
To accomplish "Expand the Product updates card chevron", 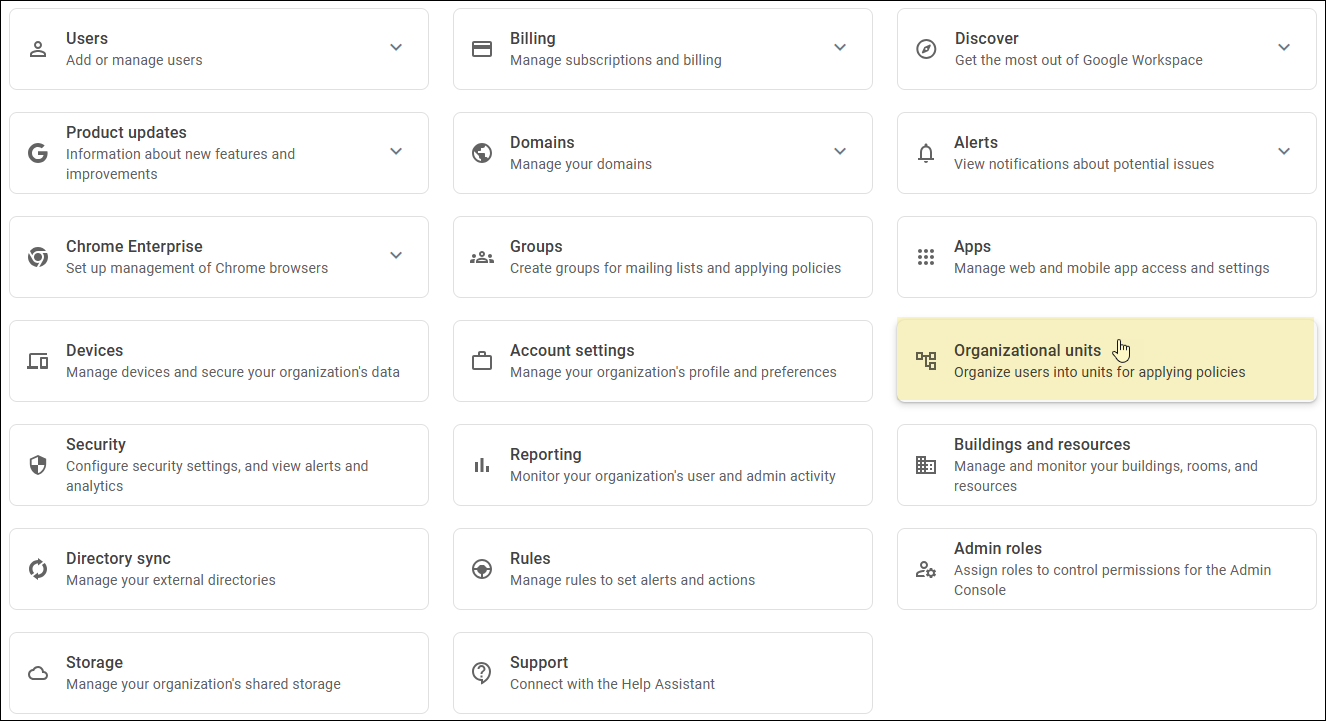I will [x=396, y=151].
